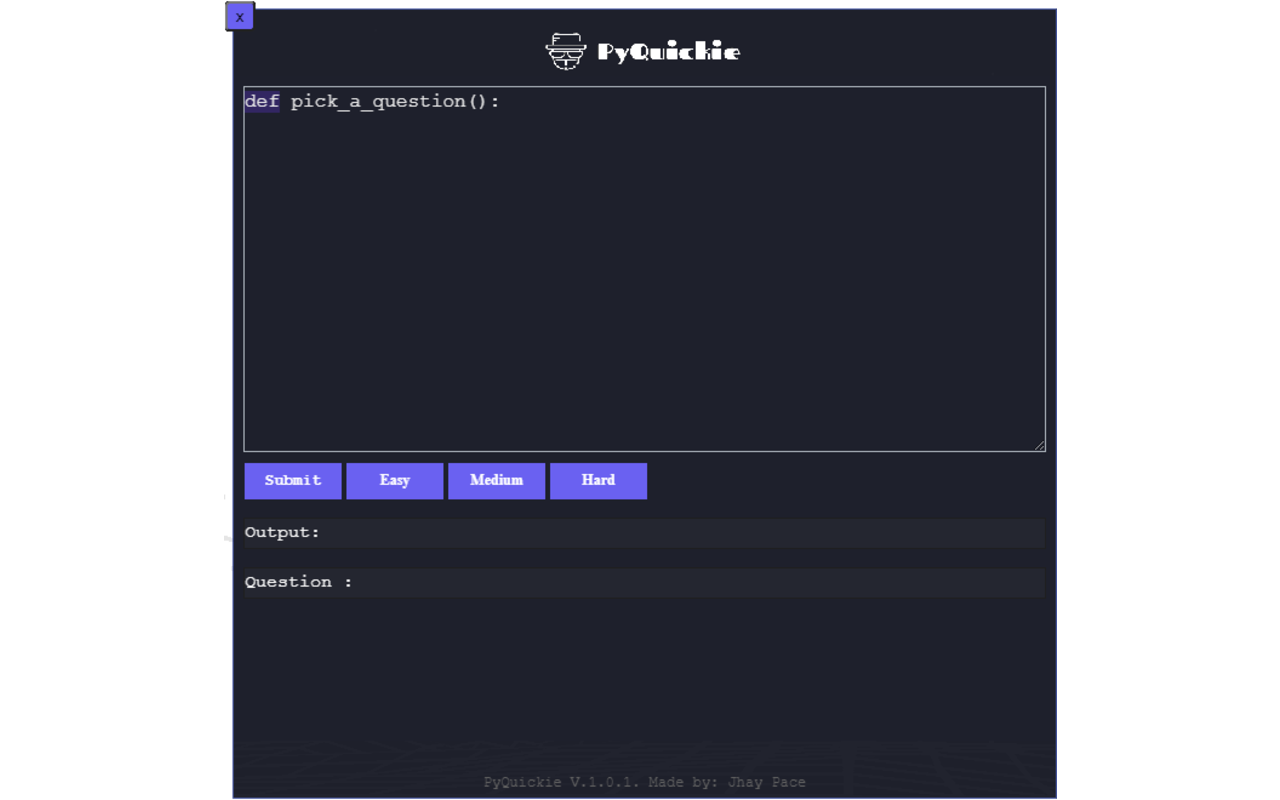Submit the code answer
Screen dimensions: 1280x800
(x=293, y=481)
